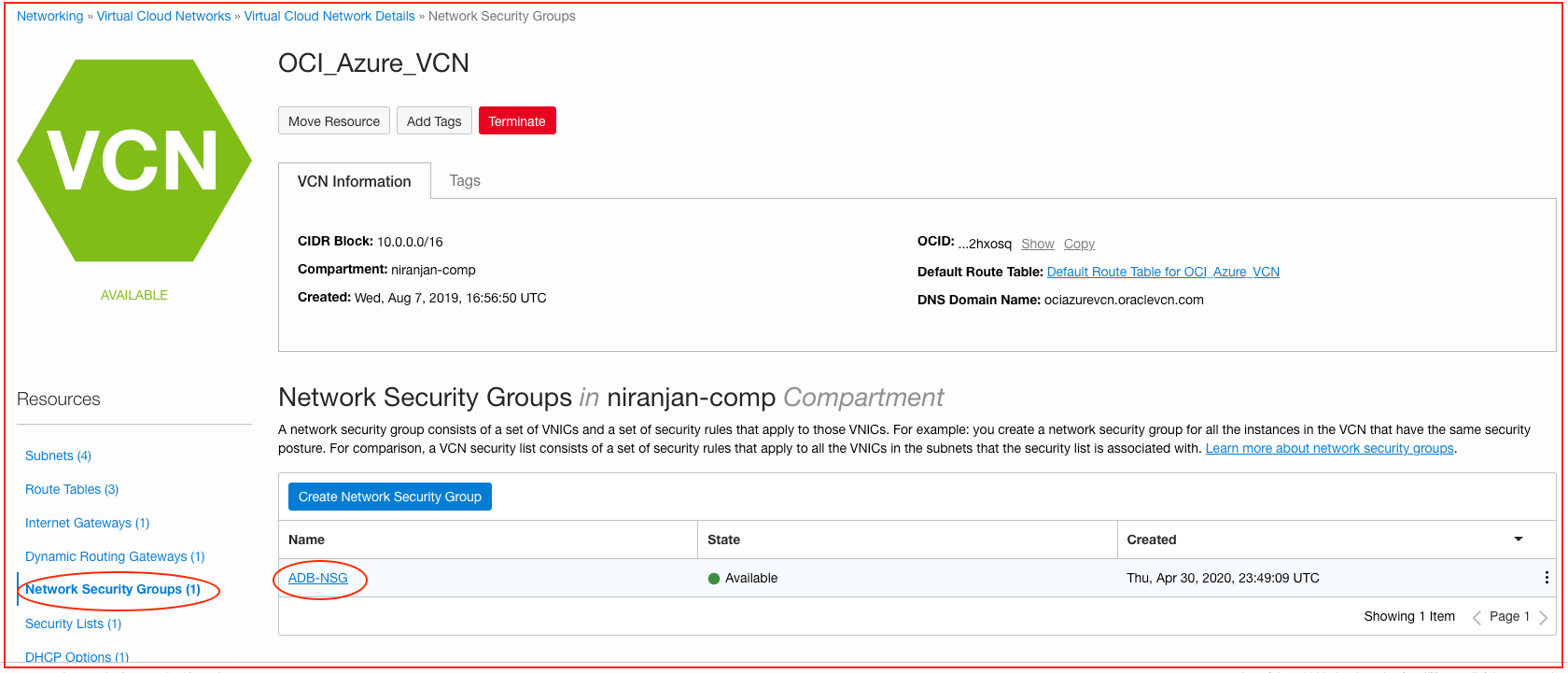Copy the OCID to clipboard
This screenshot has width=1568, height=673.
point(1079,244)
